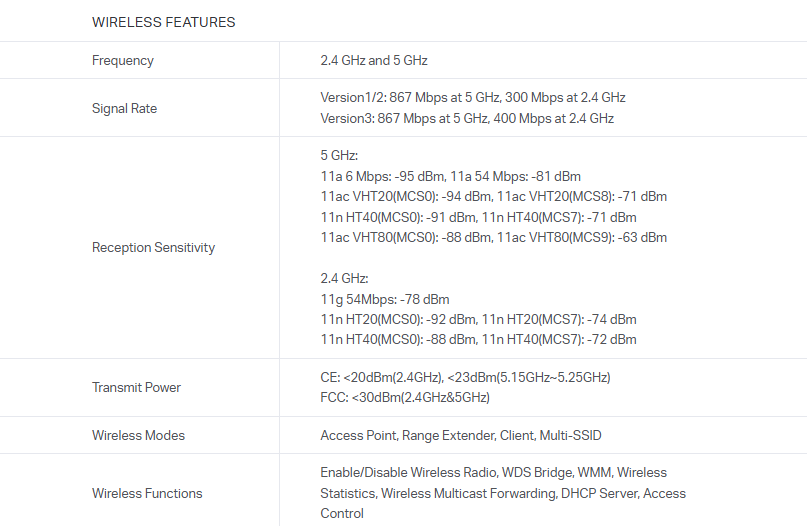Select the '2.4 GHz and 5 GHz' value
Screen dimensions: 810x526
pos(373,60)
